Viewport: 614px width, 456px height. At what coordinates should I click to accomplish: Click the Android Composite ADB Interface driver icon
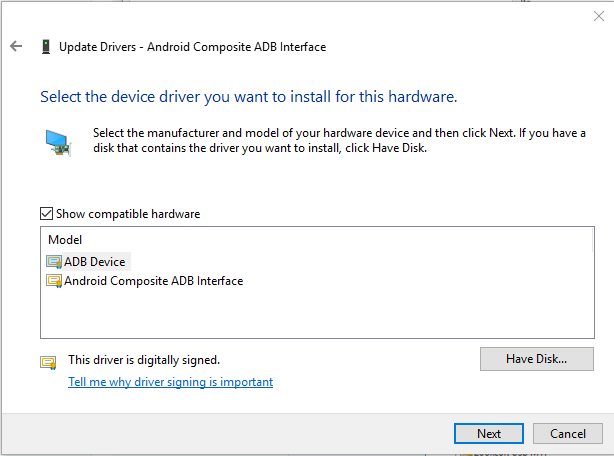[54, 281]
